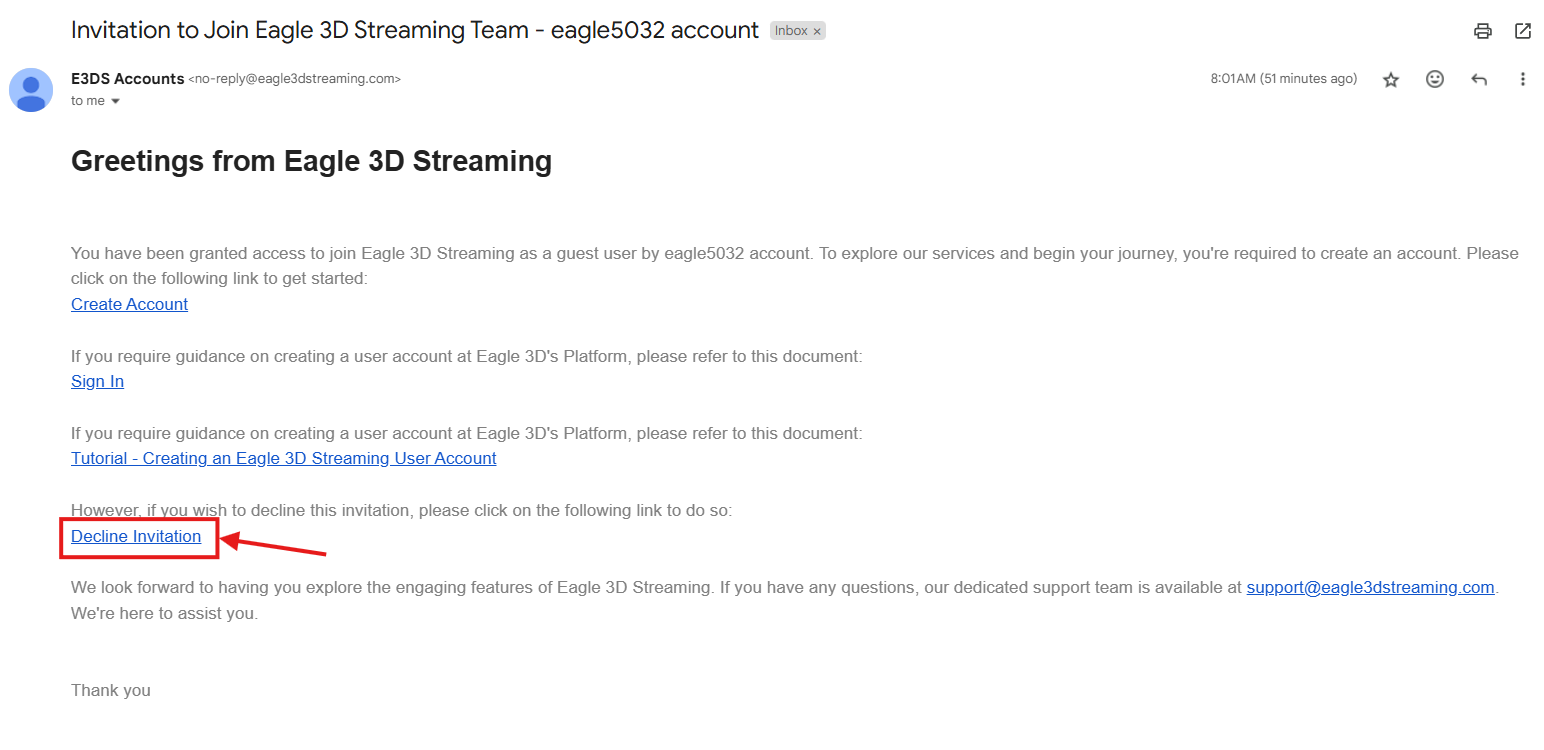Screen dimensions: 1544x750
Task: Click the Decline Invitation link
Action: pyautogui.click(x=136, y=536)
